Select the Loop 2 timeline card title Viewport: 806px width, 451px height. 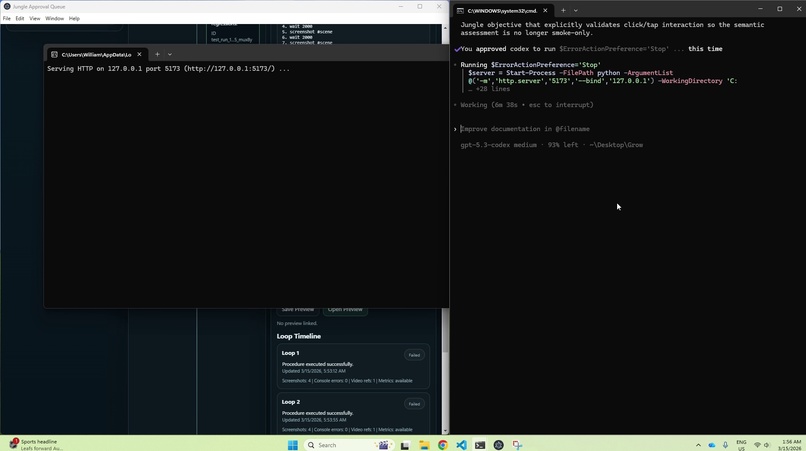tap(291, 402)
